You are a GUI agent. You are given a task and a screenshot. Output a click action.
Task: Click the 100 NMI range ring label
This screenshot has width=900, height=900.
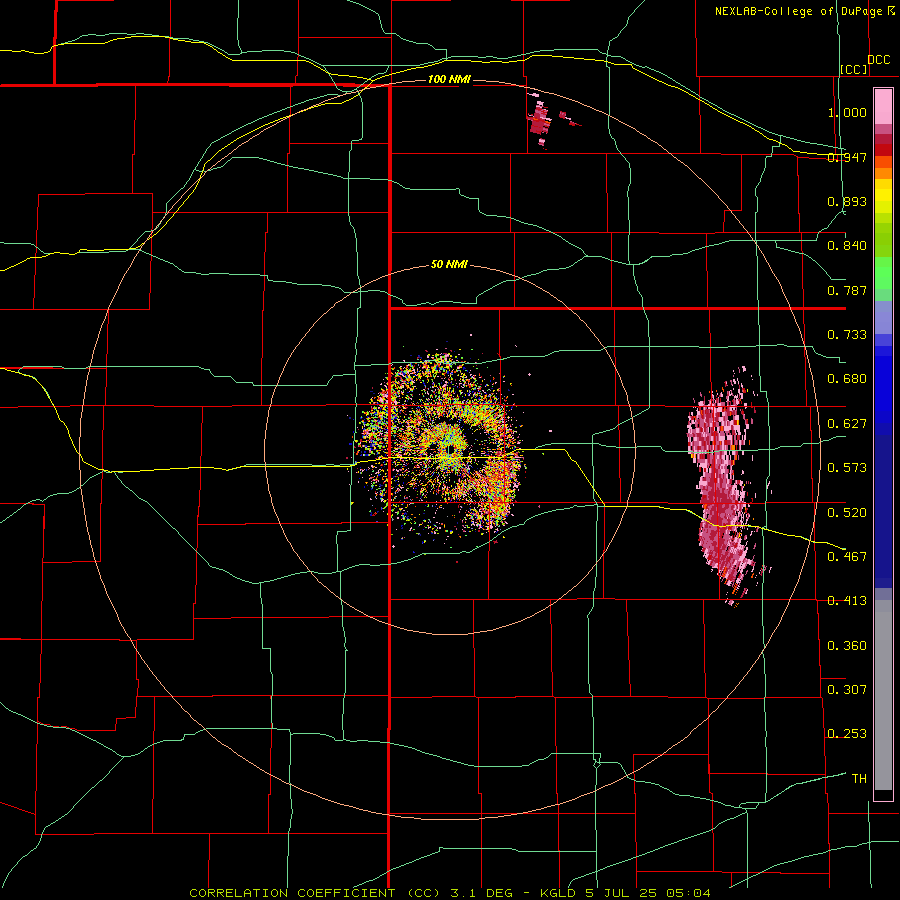pos(449,79)
